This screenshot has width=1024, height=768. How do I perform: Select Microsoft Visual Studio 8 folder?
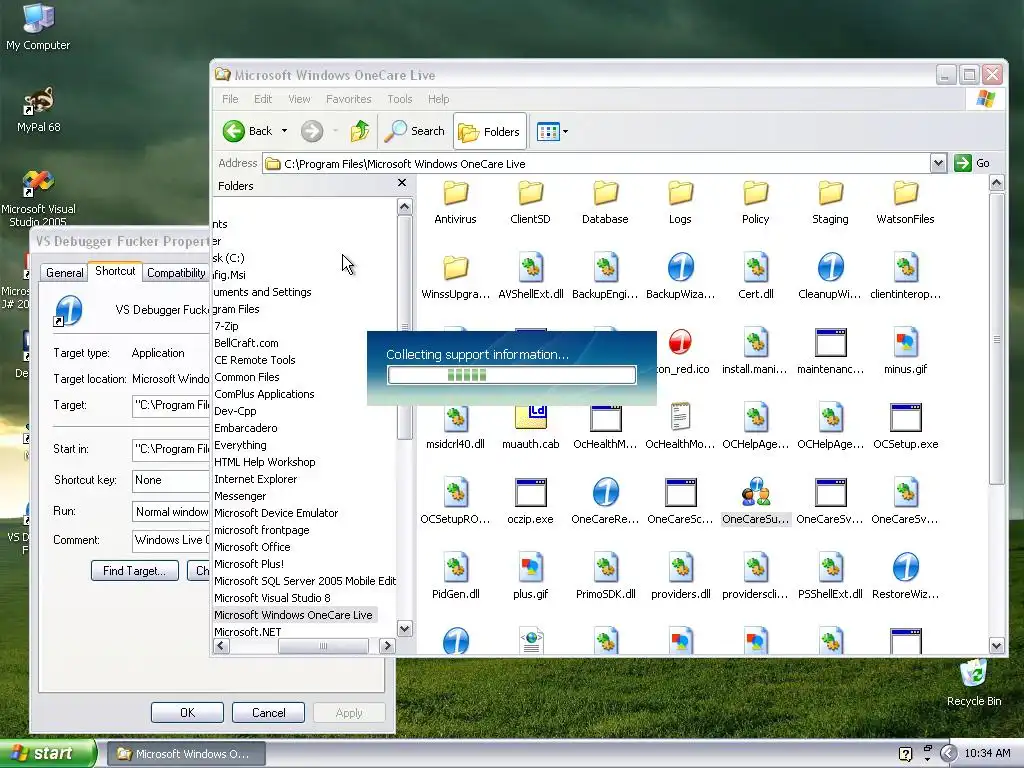(272, 598)
